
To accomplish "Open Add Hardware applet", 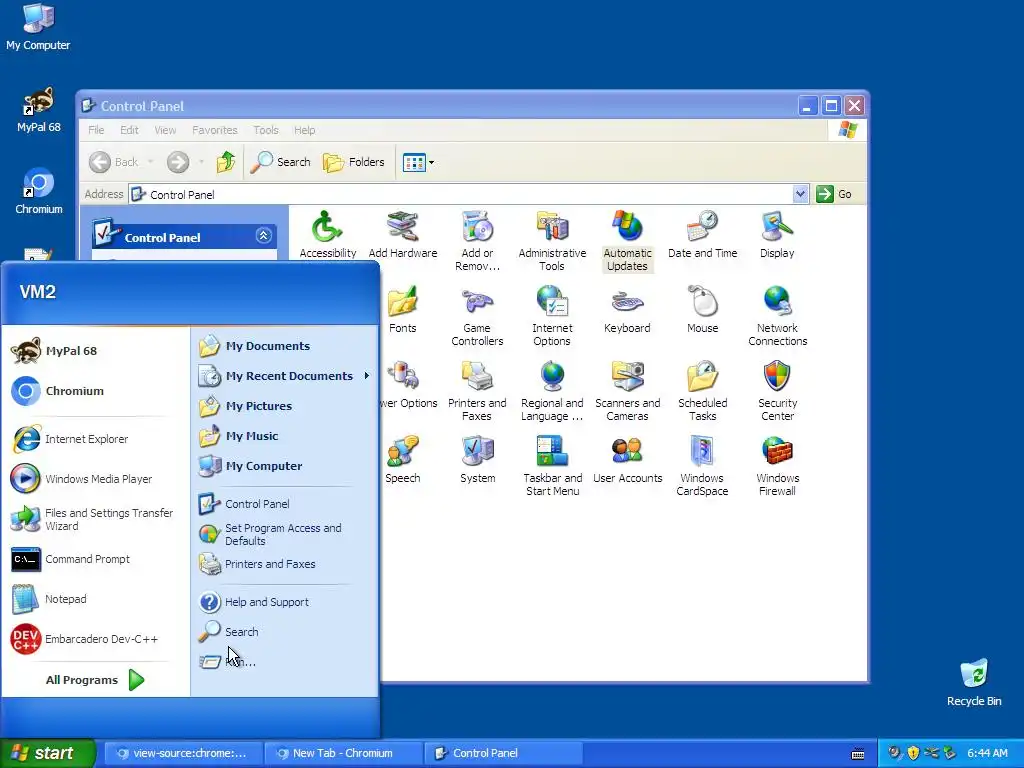I will click(x=402, y=235).
